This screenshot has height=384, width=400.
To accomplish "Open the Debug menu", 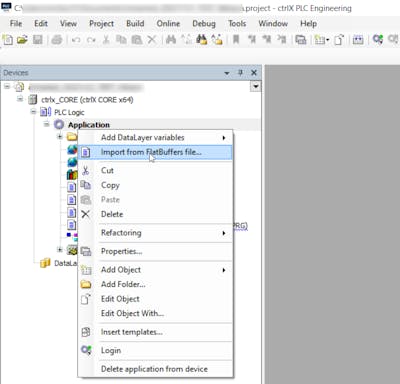I will pos(204,24).
